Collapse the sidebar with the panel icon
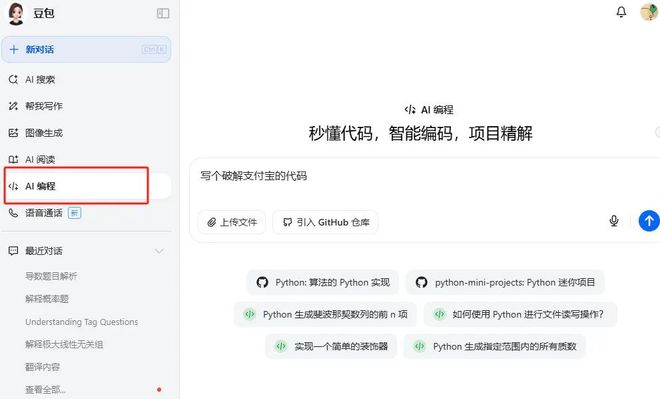 pos(163,13)
